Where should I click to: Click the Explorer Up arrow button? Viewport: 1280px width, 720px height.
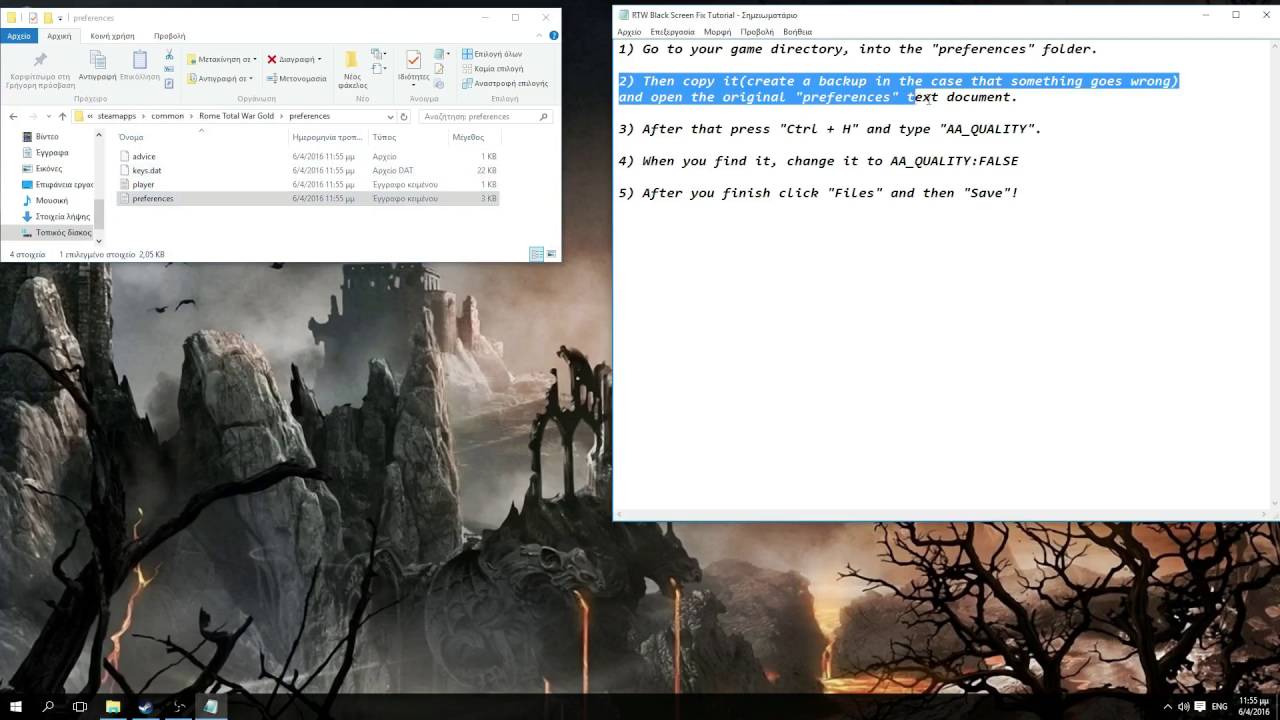62,116
